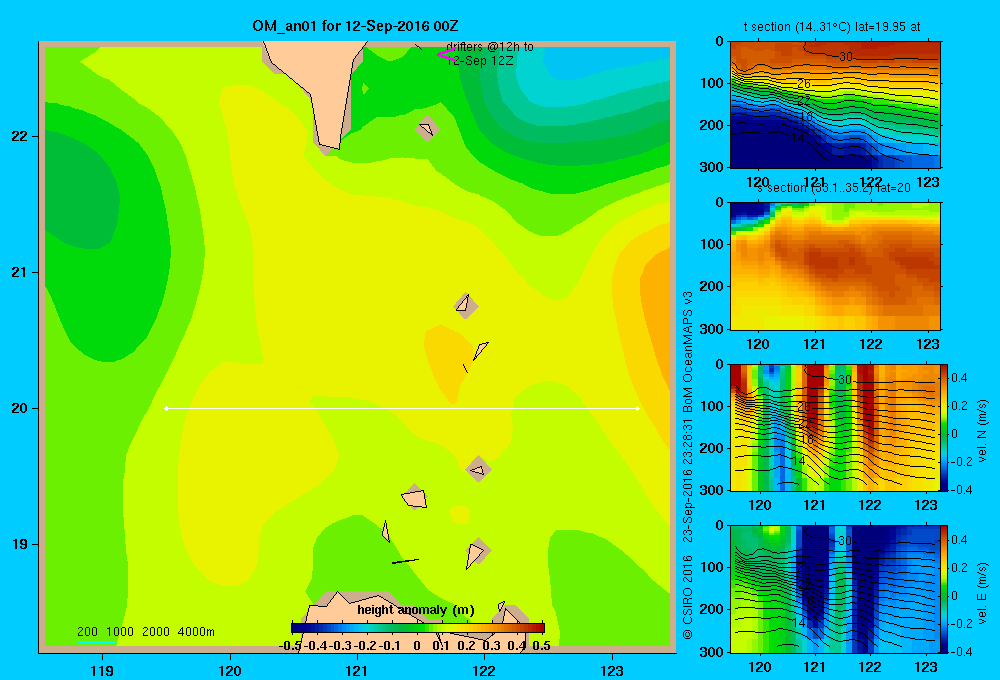Screen dimensions: 1000x680
Task: Click the "14" contour label in temperature section
Action: point(797,138)
